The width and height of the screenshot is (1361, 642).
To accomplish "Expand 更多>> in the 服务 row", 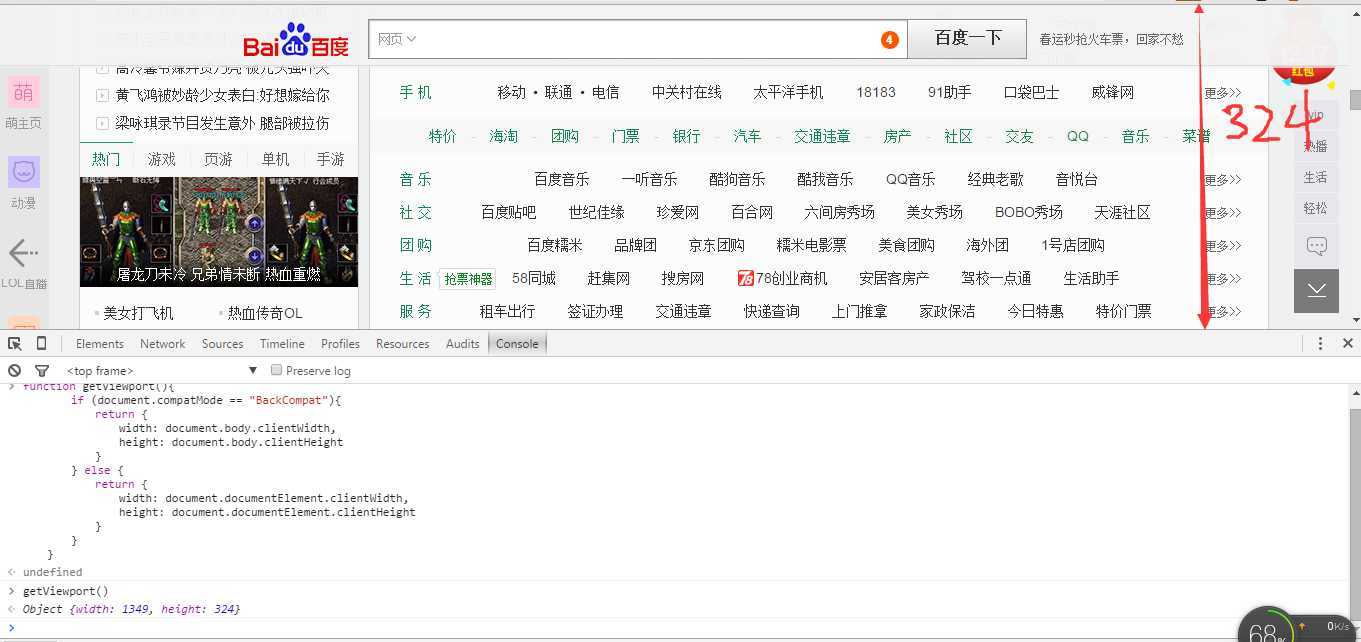I will pos(1223,311).
